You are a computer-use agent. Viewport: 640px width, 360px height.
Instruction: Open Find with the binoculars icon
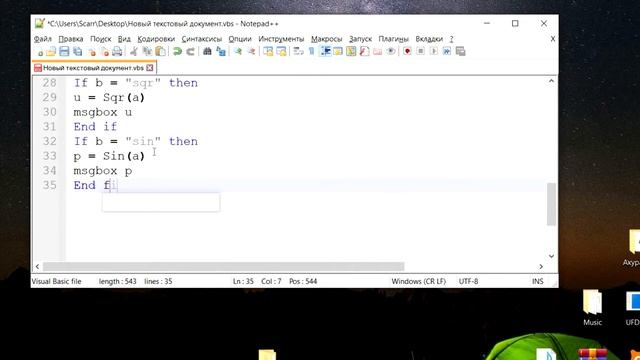point(207,51)
